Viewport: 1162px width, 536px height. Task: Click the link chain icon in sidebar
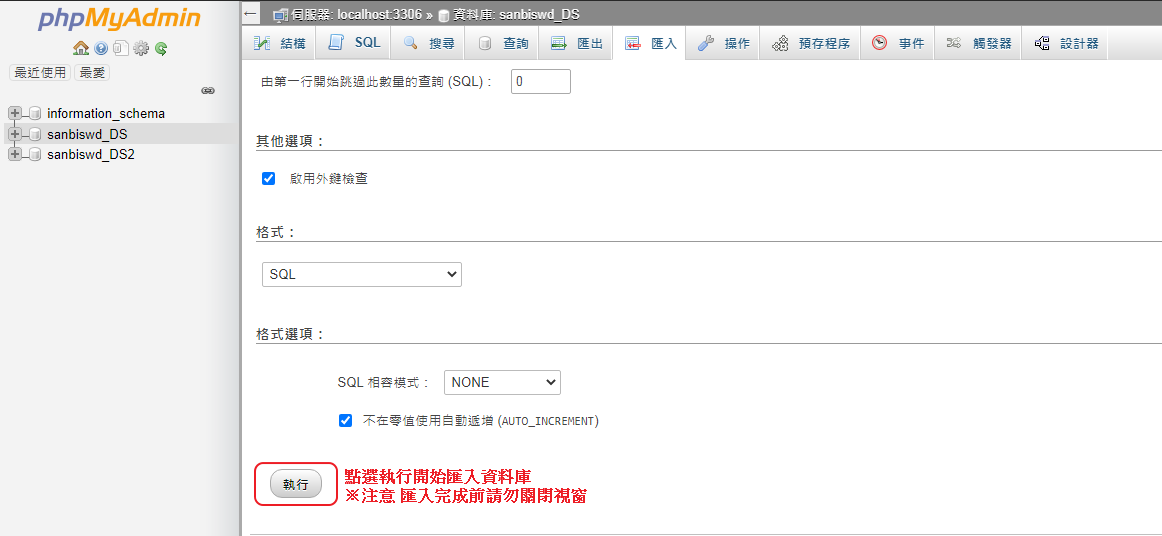(x=208, y=90)
